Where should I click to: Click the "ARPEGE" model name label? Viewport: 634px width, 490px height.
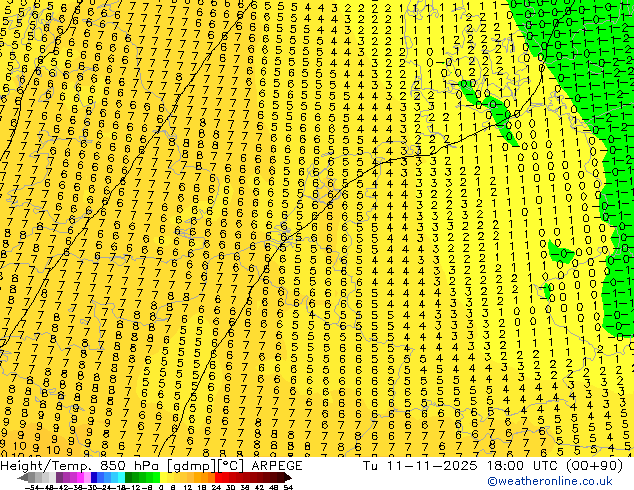277,465
